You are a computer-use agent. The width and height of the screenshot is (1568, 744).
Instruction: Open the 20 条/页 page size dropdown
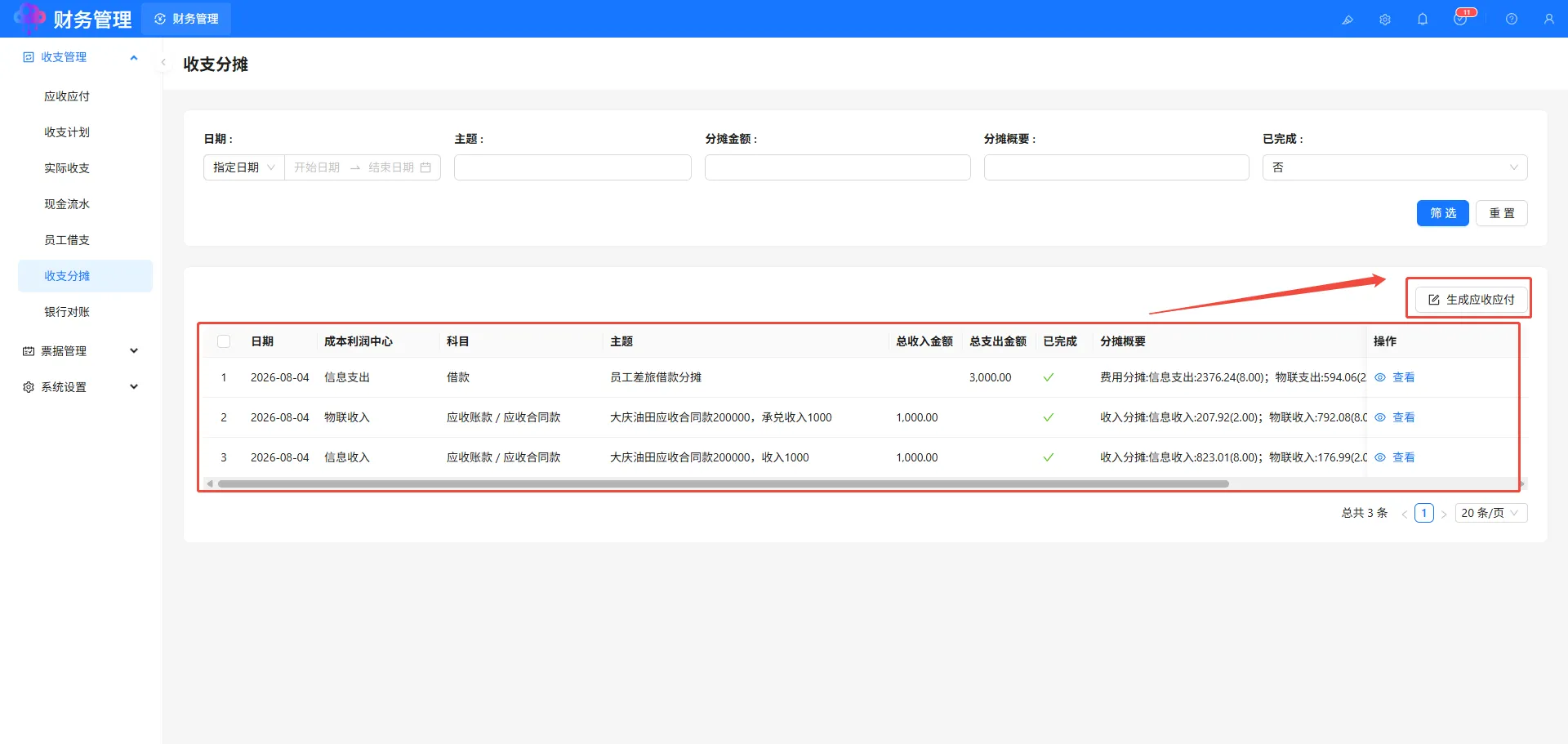1490,513
